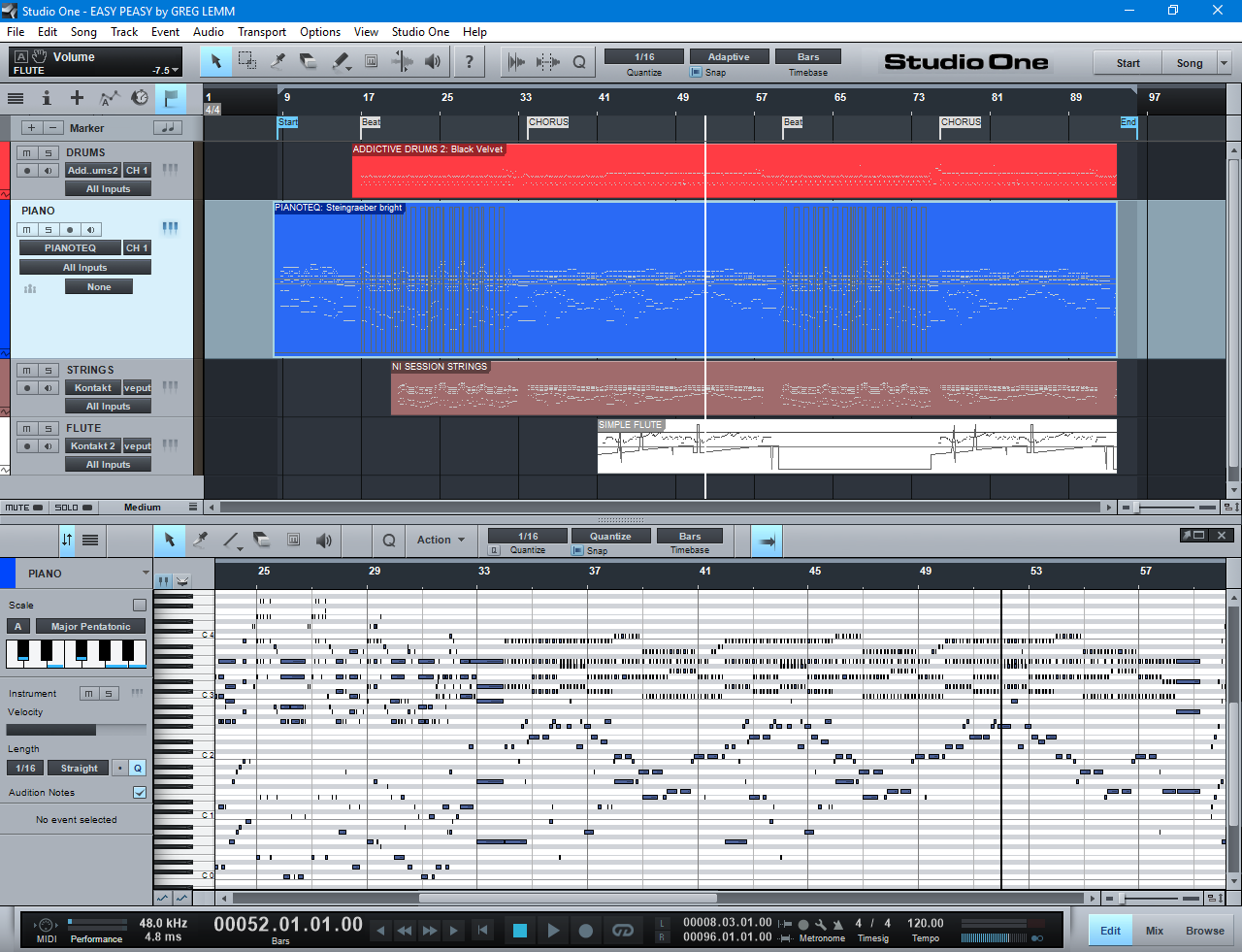1242x952 pixels.
Task: Switch to the Mix view
Action: coord(1154,931)
